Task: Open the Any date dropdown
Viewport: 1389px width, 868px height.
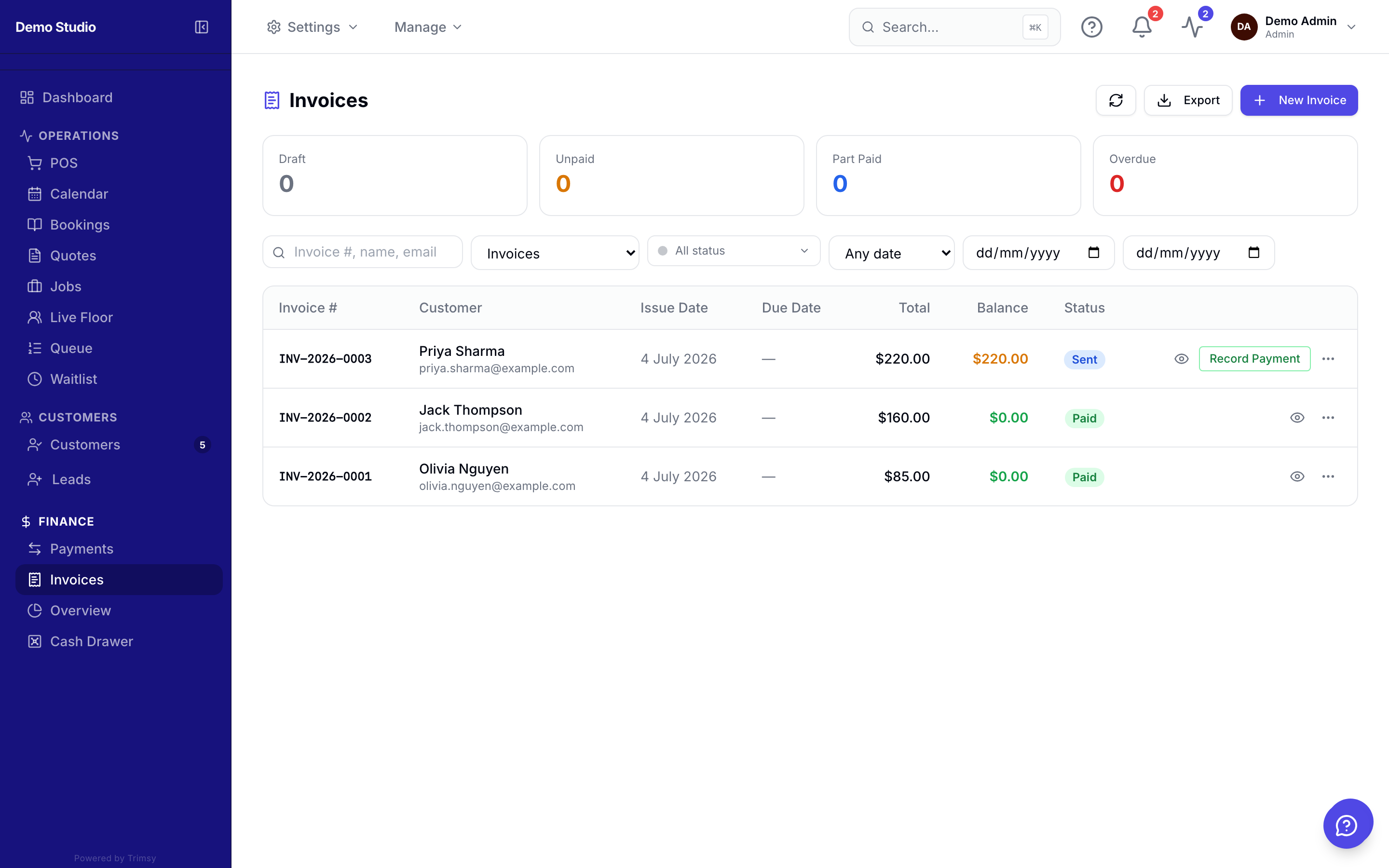Action: pyautogui.click(x=891, y=253)
